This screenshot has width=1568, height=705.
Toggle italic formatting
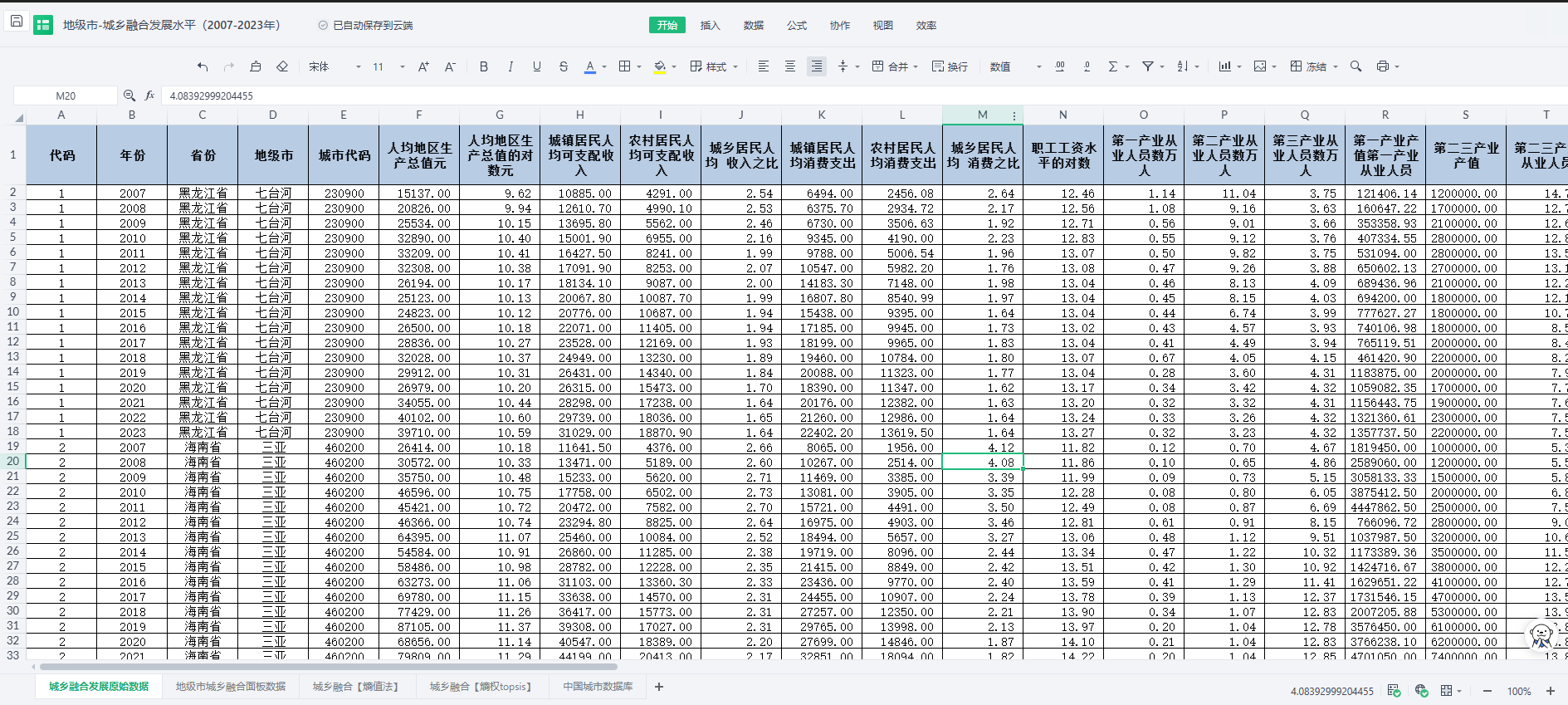pyautogui.click(x=510, y=66)
